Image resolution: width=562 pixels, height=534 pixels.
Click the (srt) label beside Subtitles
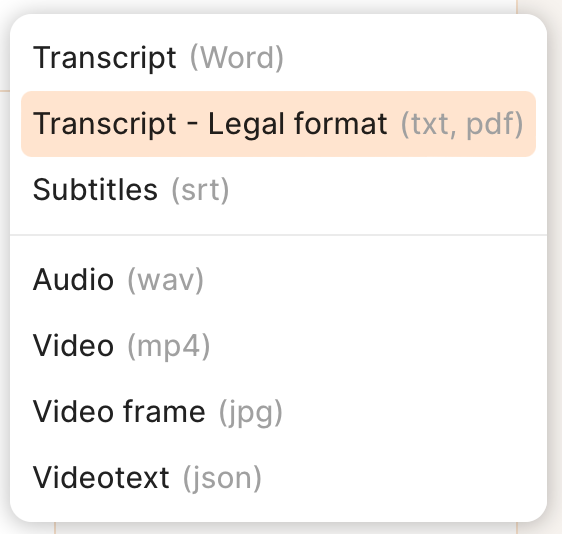[x=200, y=190]
